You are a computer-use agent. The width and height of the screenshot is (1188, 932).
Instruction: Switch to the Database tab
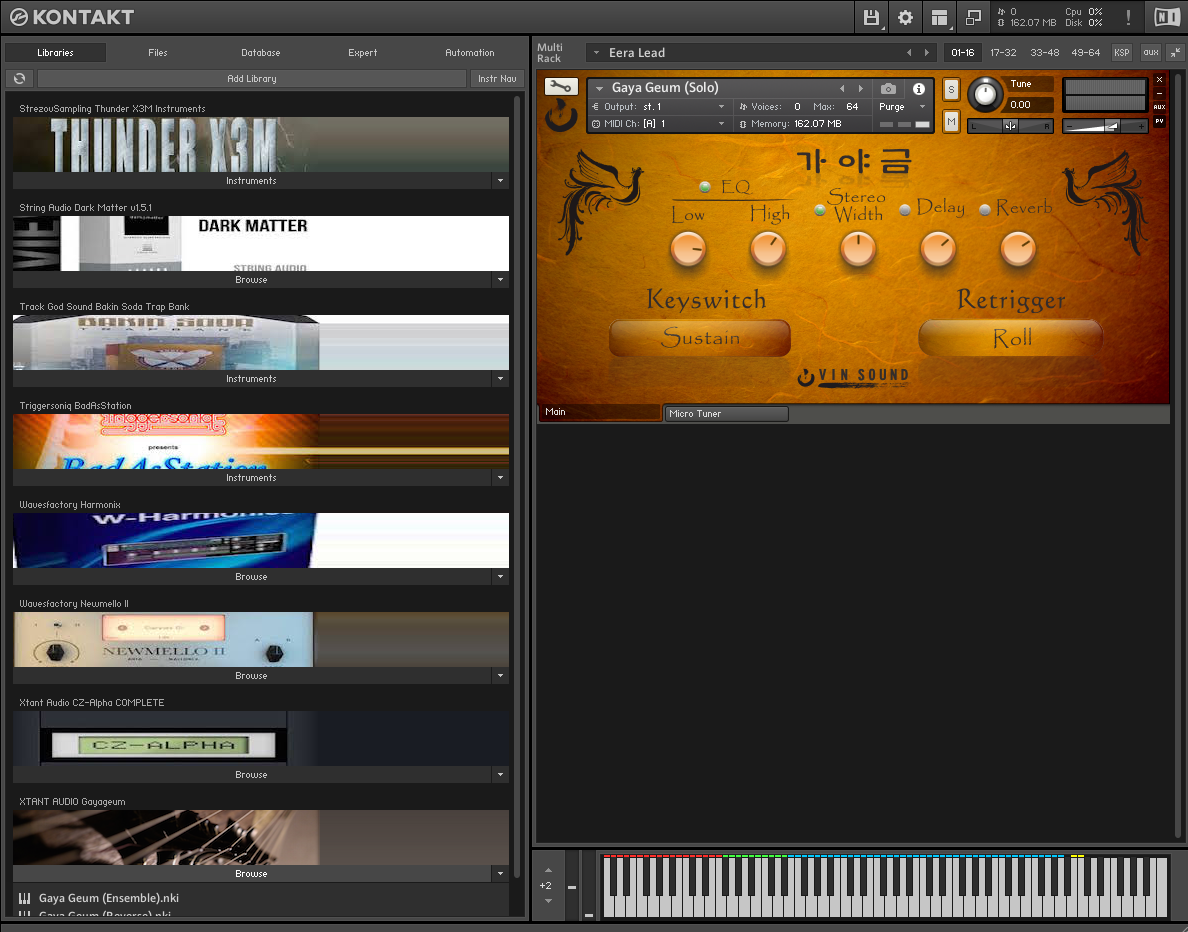click(261, 52)
